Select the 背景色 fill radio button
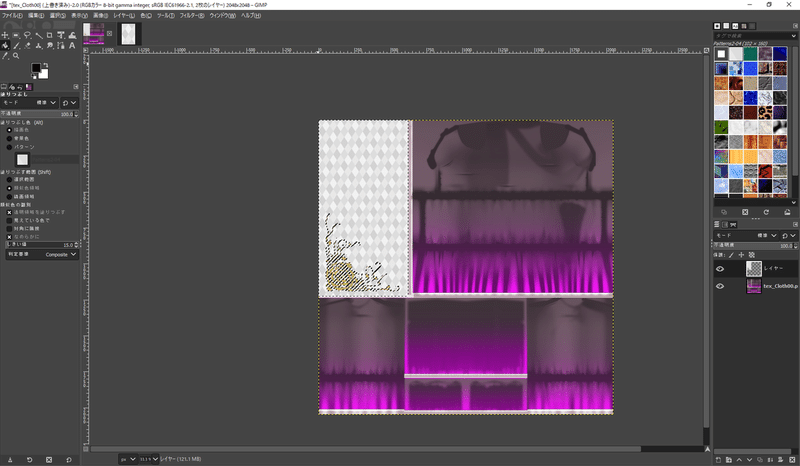 point(10,138)
